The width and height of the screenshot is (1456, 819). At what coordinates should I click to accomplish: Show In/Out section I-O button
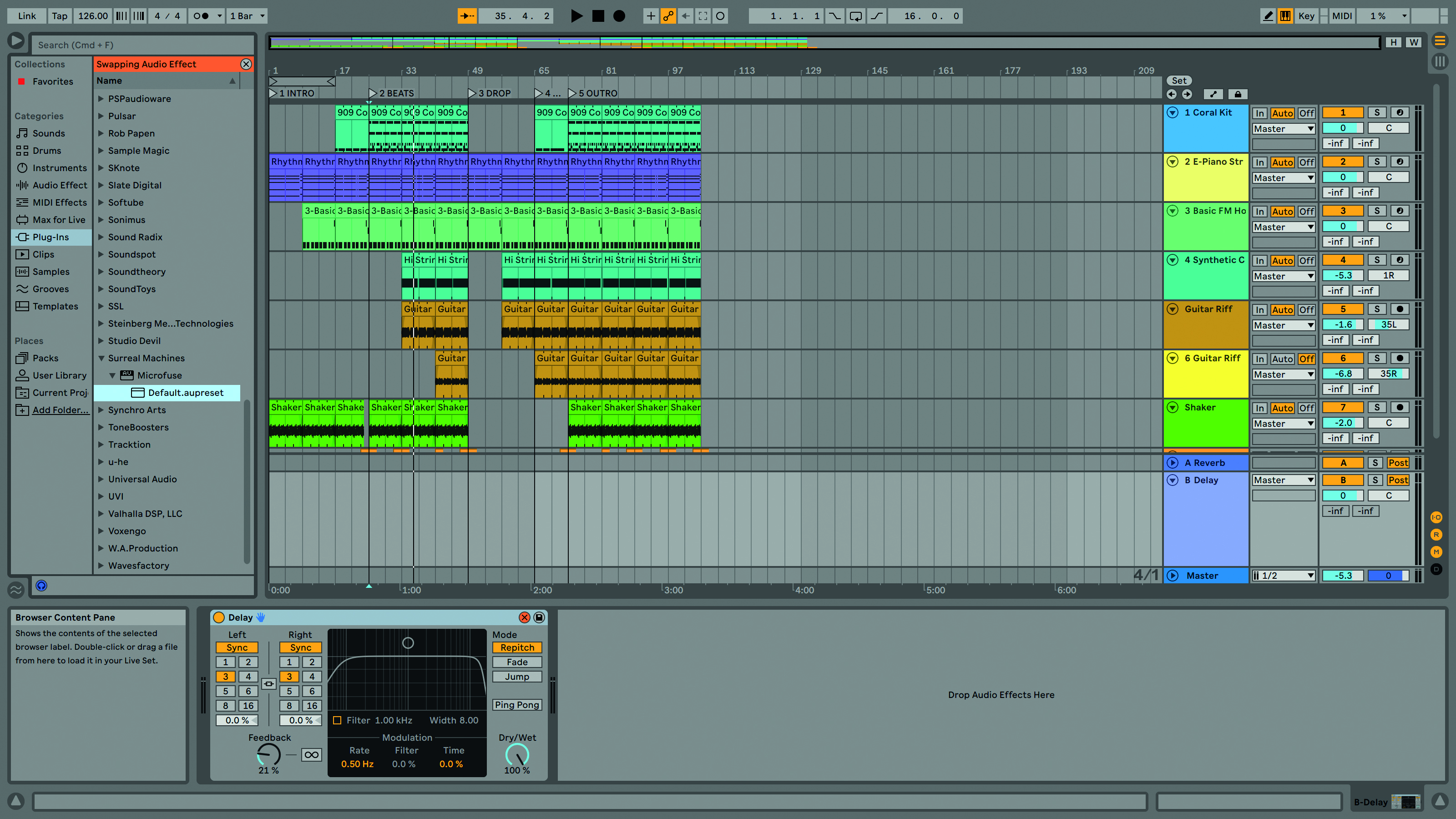point(1436,517)
